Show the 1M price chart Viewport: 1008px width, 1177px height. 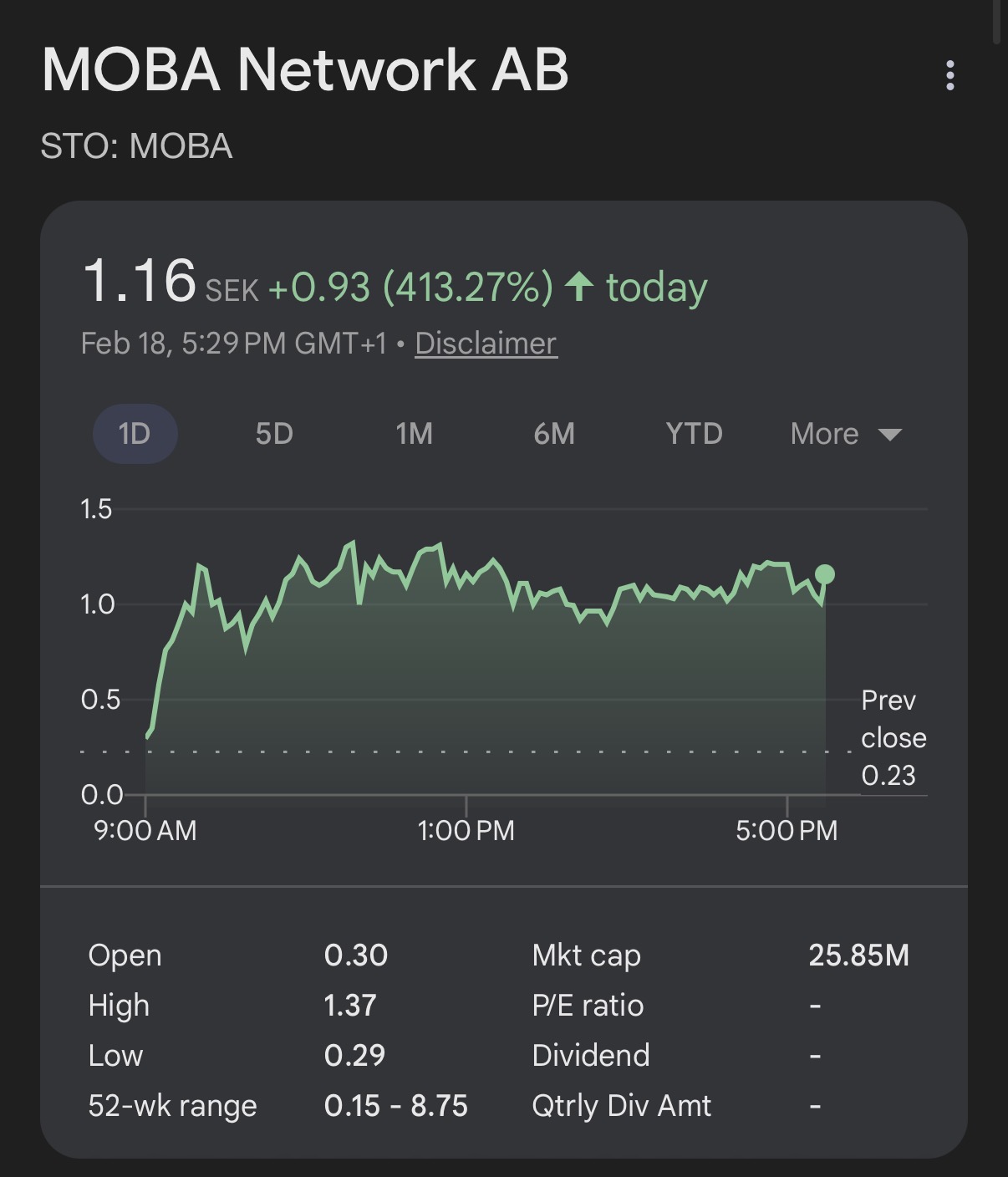click(x=414, y=434)
